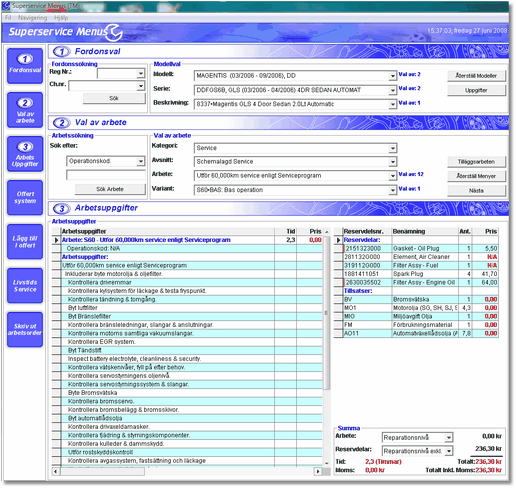Viewport: 516px width, 488px height.
Task: Expand the Operationskod search-by dropdown
Action: click(x=141, y=161)
